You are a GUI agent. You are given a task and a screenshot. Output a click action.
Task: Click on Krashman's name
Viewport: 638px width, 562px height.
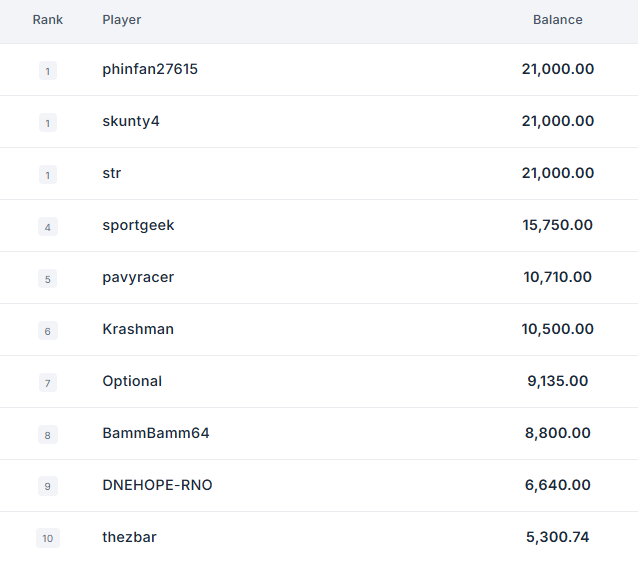pyautogui.click(x=138, y=329)
